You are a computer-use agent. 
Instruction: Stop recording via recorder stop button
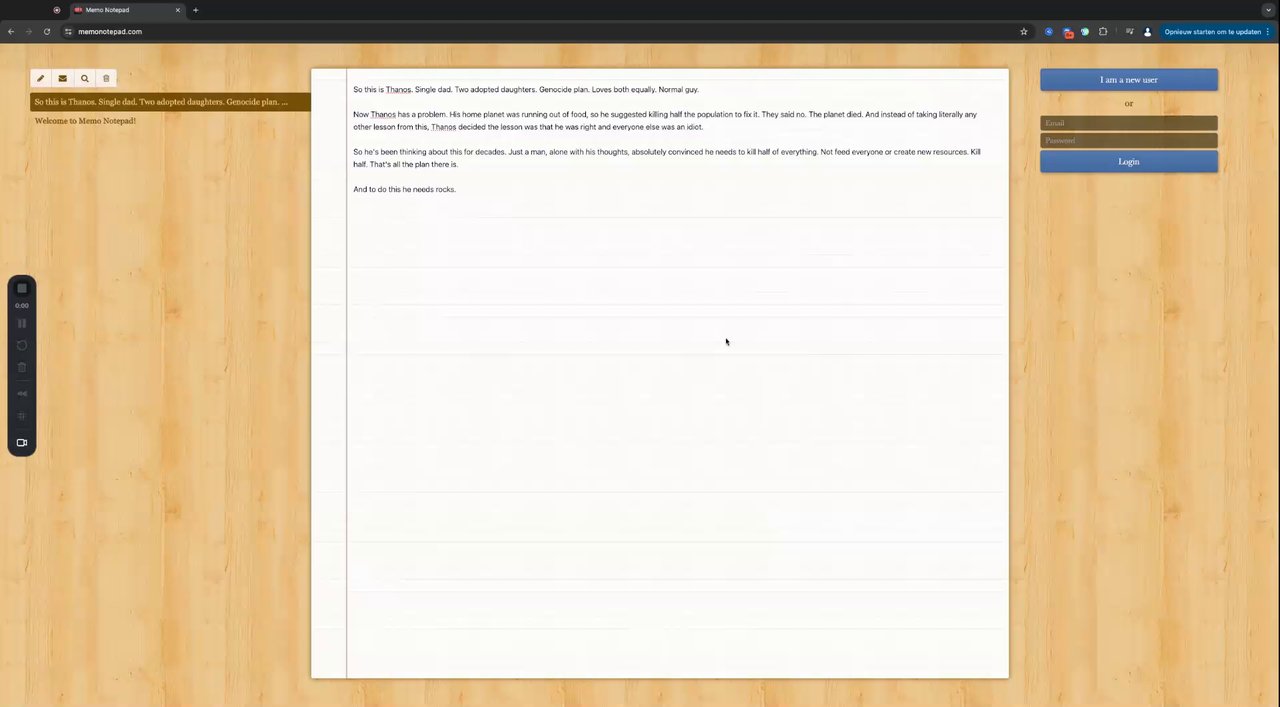pyautogui.click(x=22, y=288)
